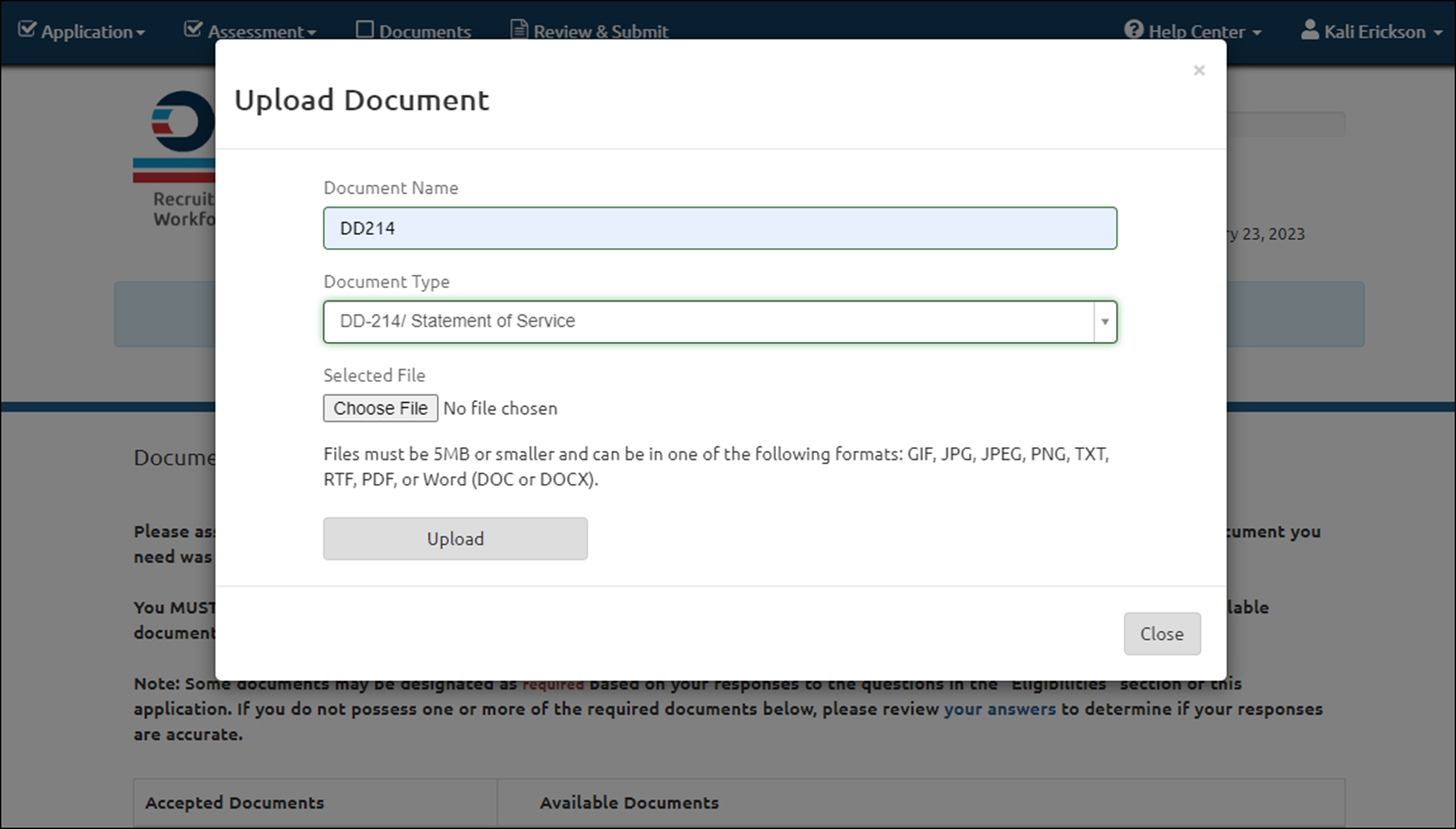The width and height of the screenshot is (1456, 829).
Task: Click the Assessment checkmark icon in navbar
Action: tap(193, 30)
